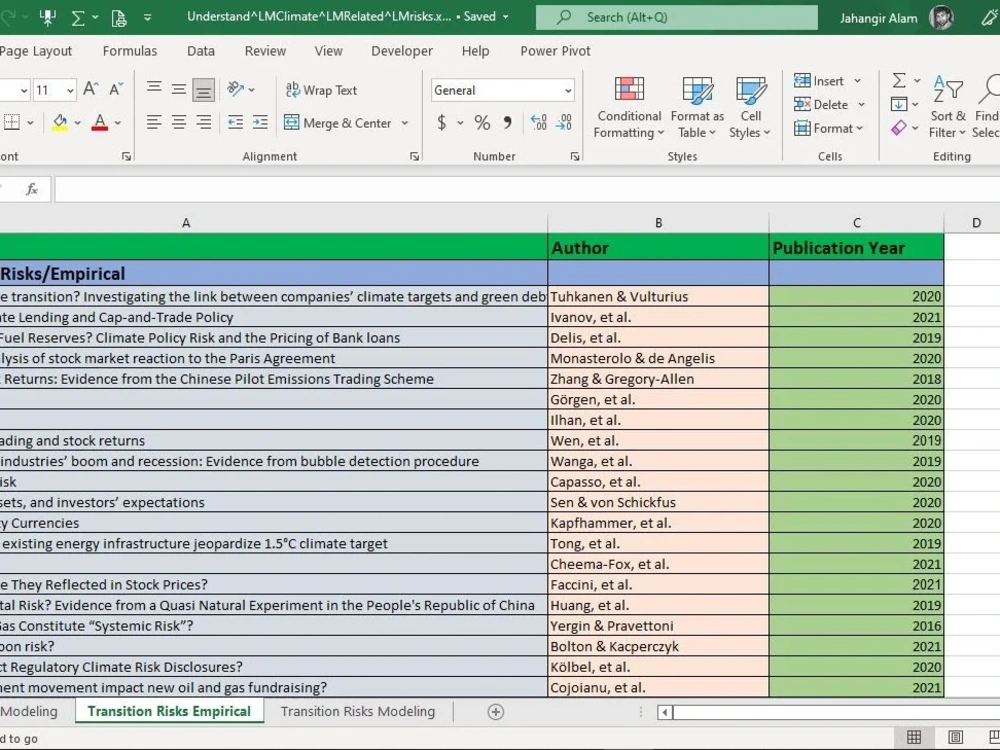
Task: Click the AutoSum icon in quick access toolbar
Action: click(78, 17)
